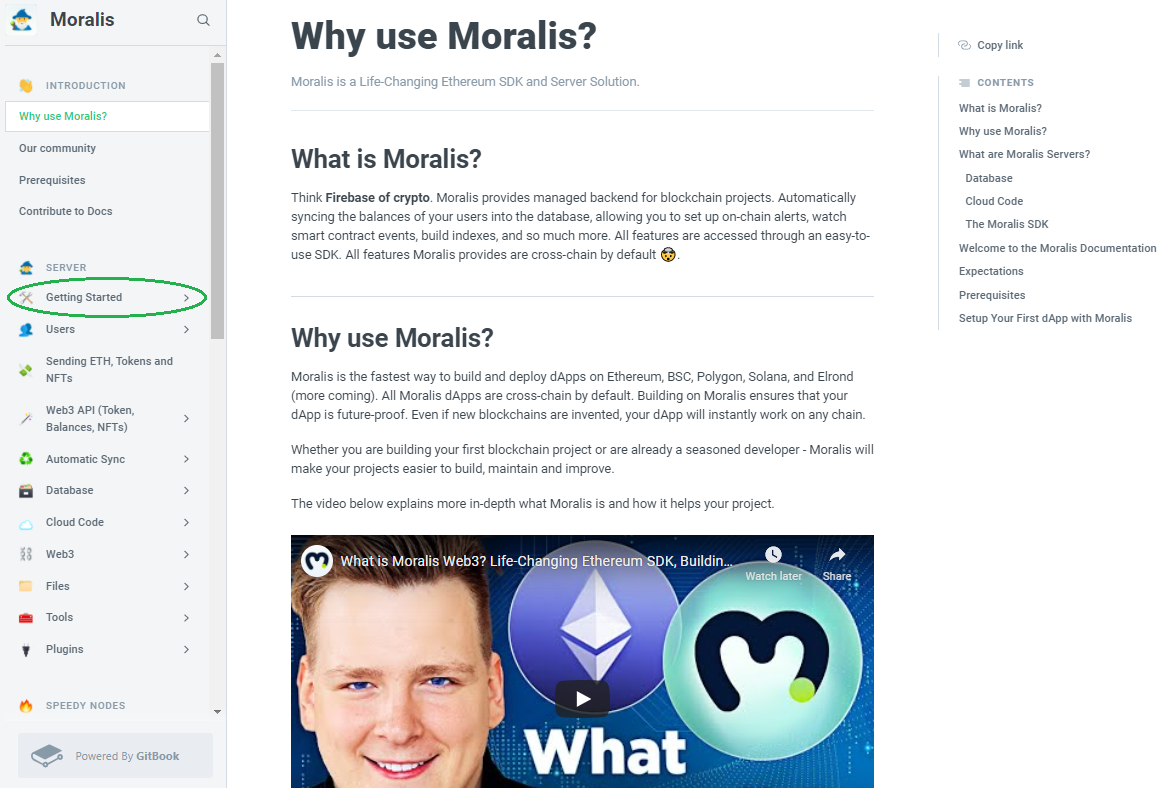Expand the Plugins chevron

click(x=186, y=649)
